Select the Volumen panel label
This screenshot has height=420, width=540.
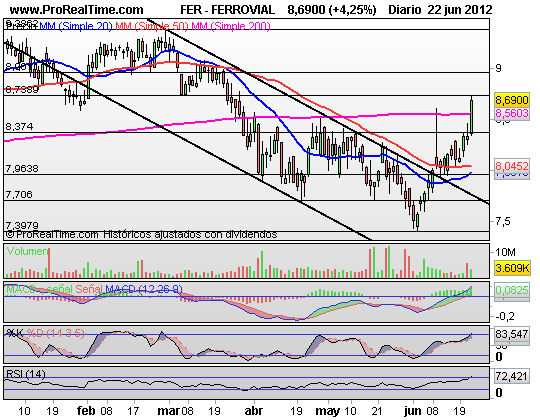pos(27,251)
